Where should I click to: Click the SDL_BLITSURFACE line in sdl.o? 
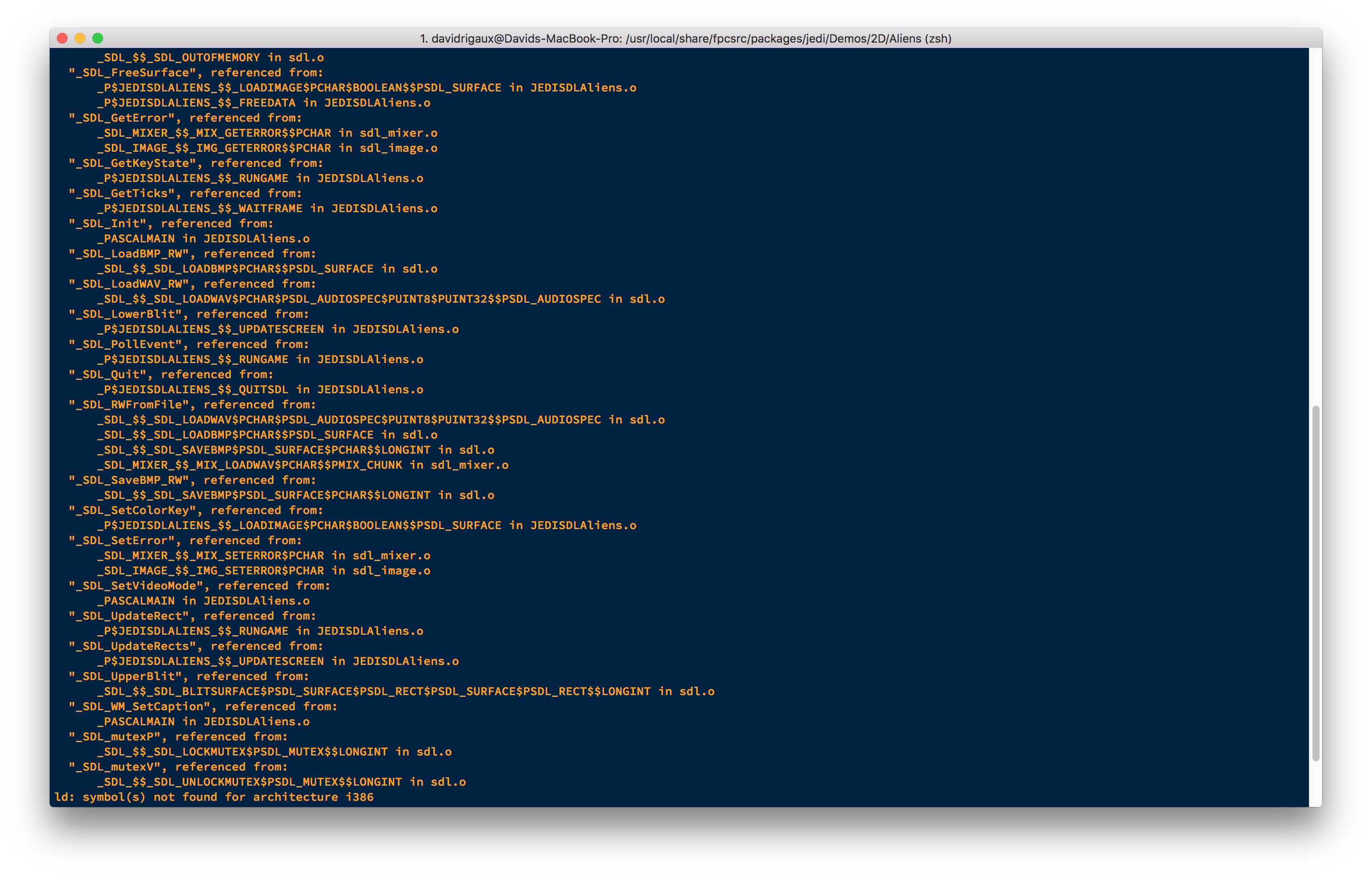[x=406, y=692]
